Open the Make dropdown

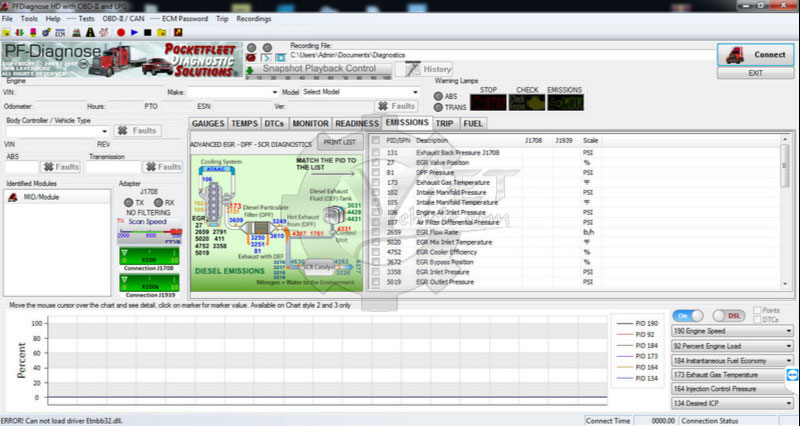coord(233,92)
